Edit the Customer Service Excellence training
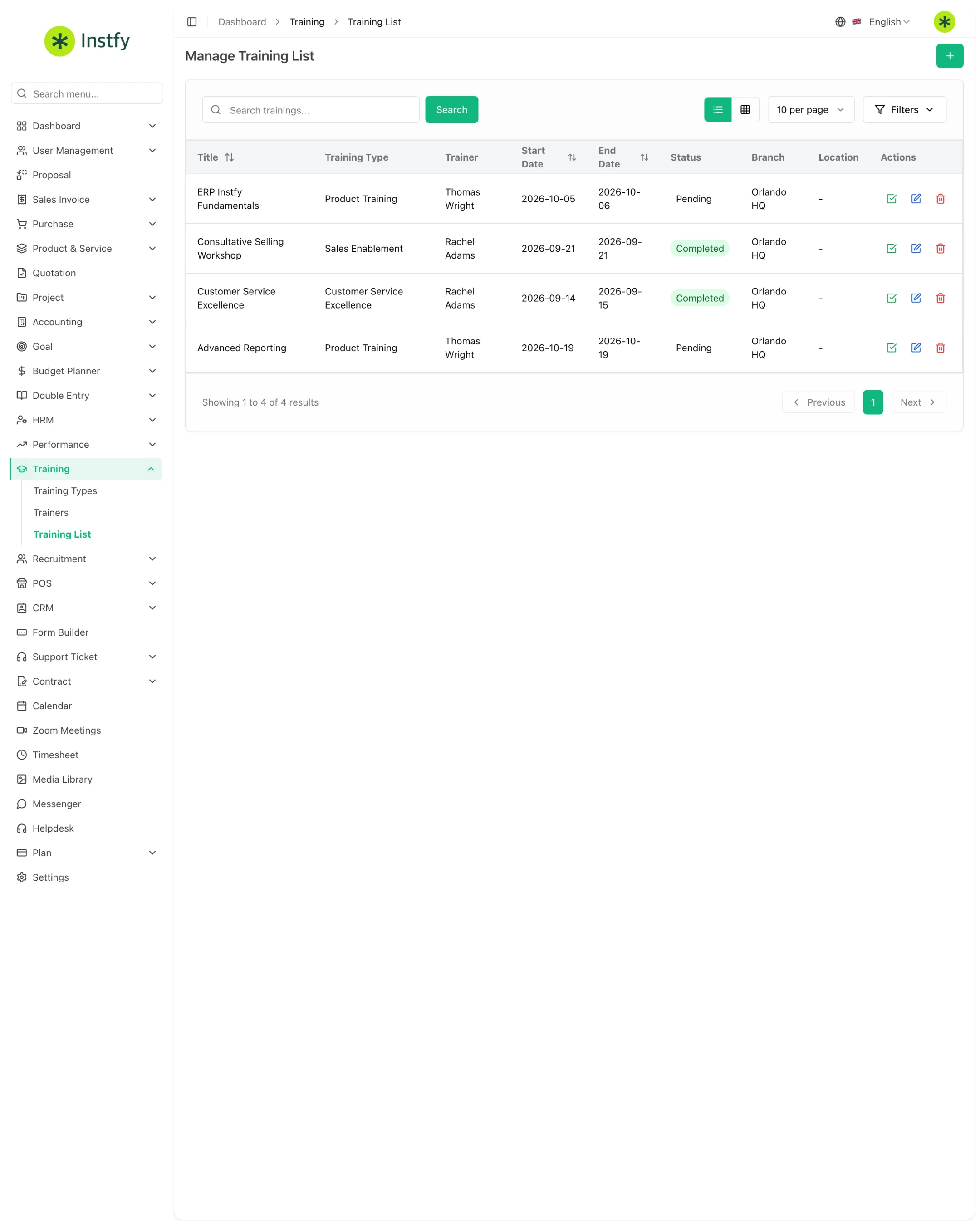 (916, 298)
